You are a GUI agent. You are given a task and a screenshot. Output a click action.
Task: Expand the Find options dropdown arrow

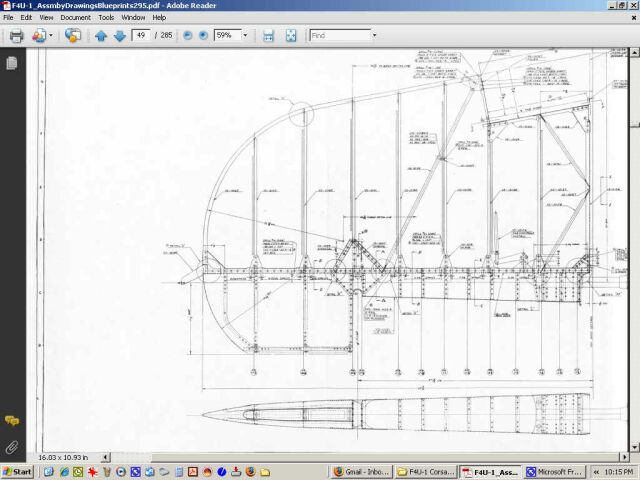point(374,35)
